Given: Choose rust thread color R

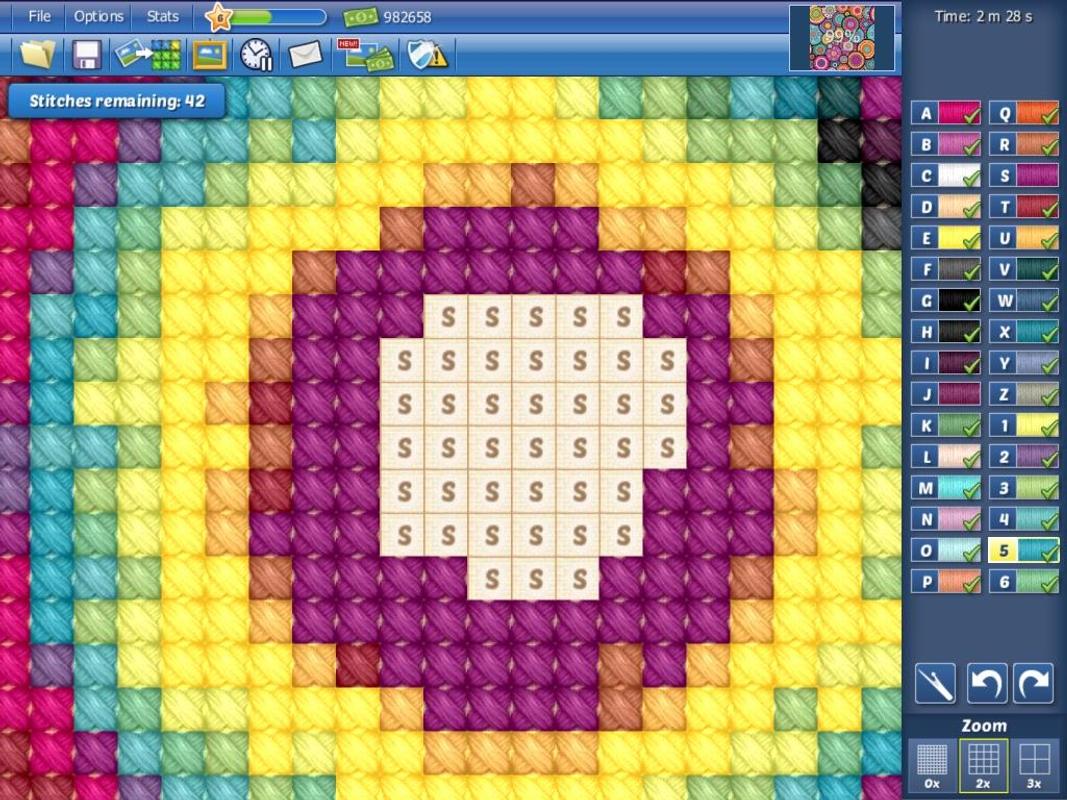Looking at the screenshot, I should coord(1023,144).
